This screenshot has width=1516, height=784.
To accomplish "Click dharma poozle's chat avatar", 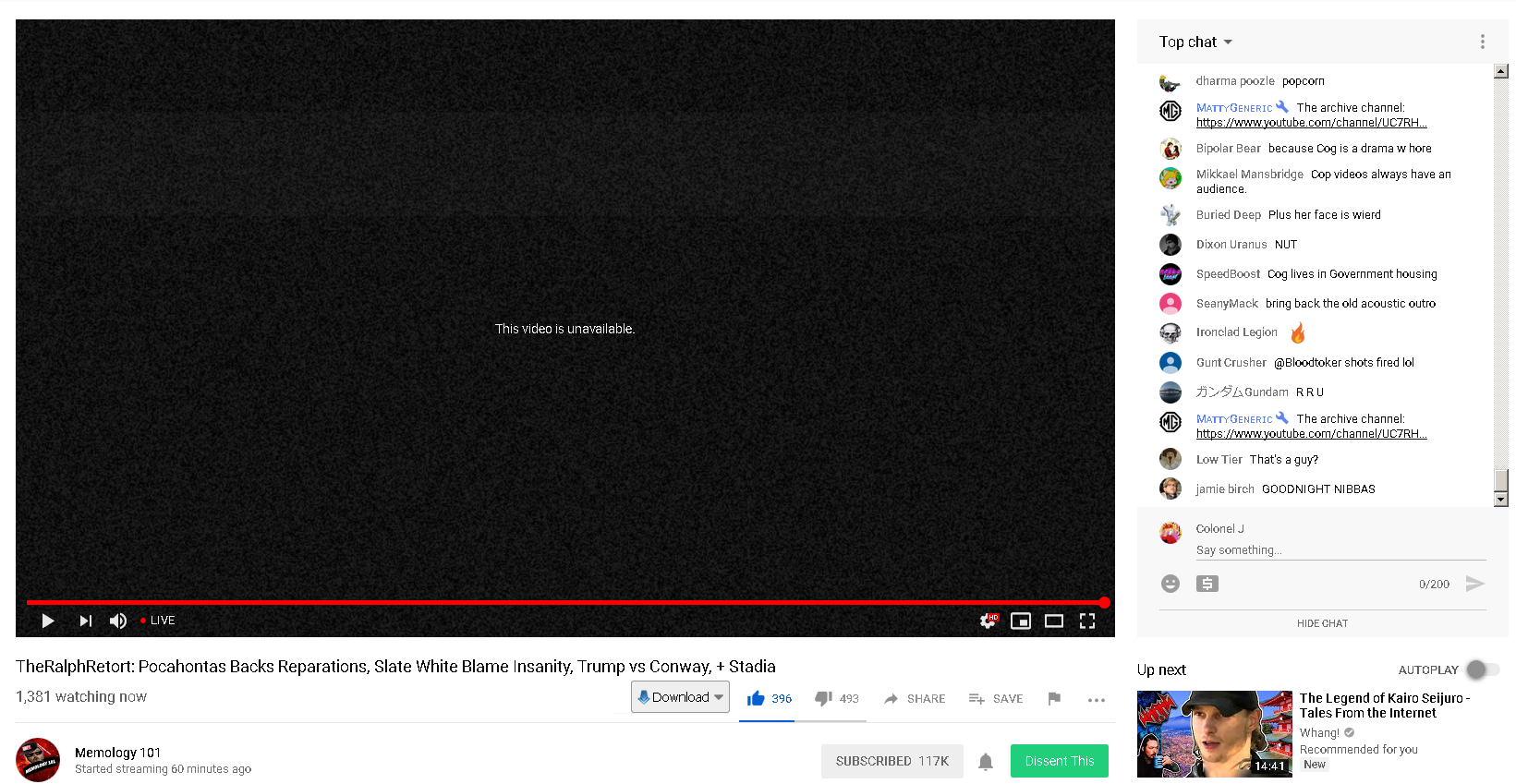I will tap(1170, 82).
